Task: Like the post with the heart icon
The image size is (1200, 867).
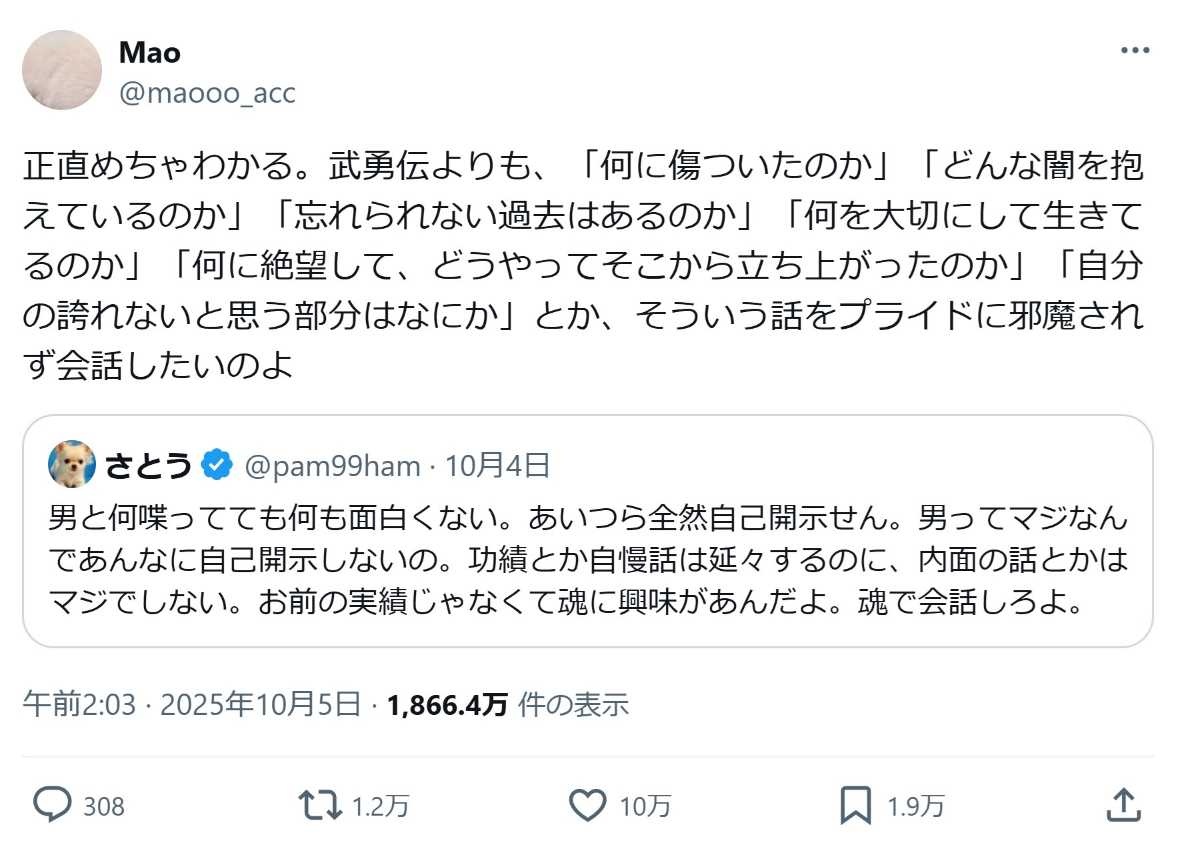Action: (587, 804)
